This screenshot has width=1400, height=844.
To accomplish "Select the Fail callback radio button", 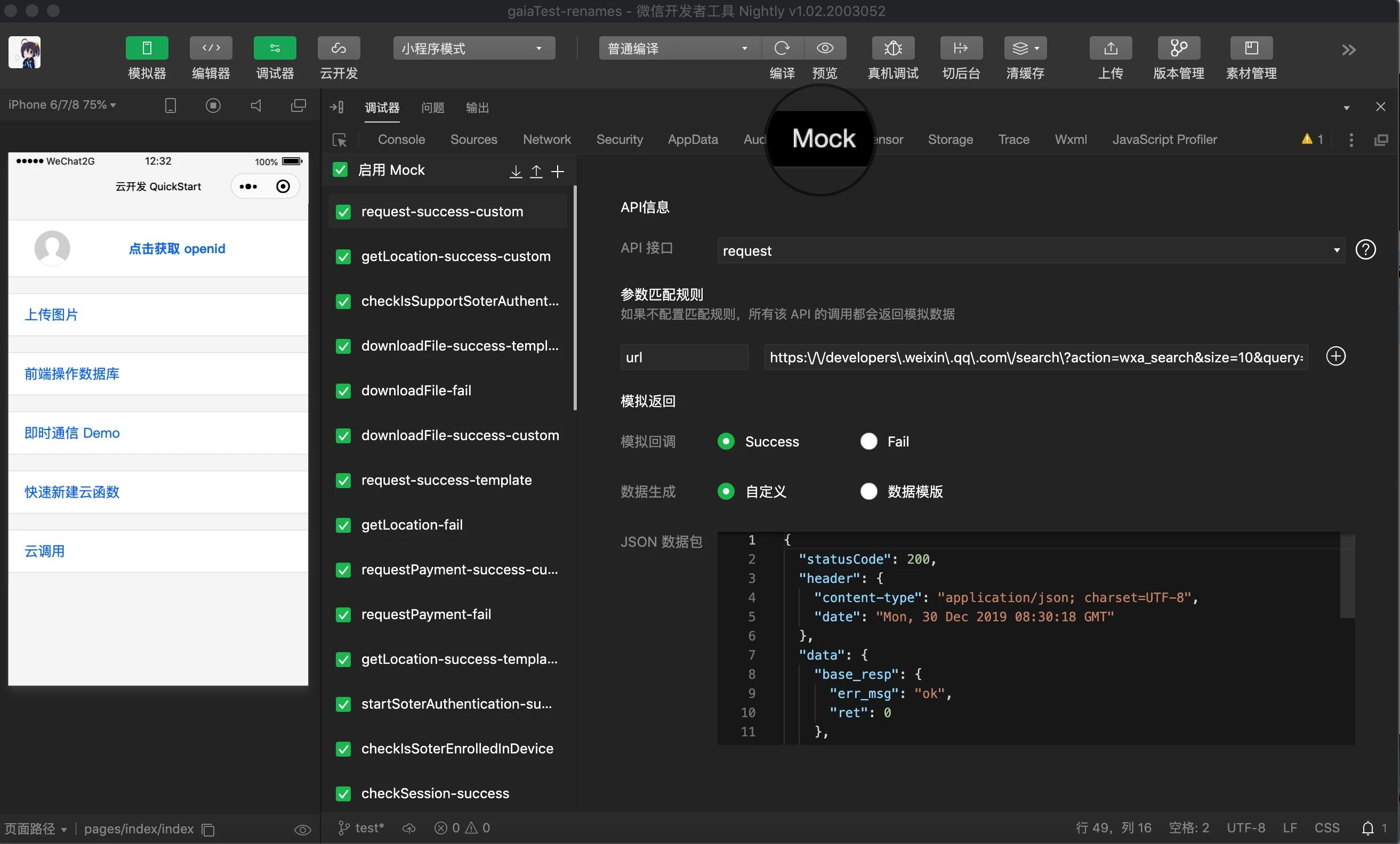I will pyautogui.click(x=868, y=441).
